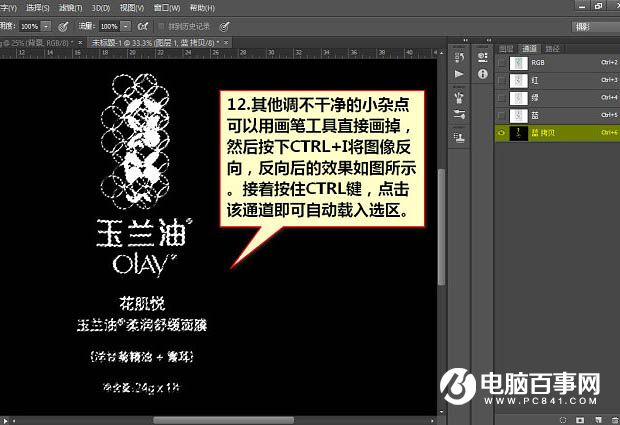This screenshot has height=425, width=620.
Task: Open the Properties panel icon
Action: (482, 58)
